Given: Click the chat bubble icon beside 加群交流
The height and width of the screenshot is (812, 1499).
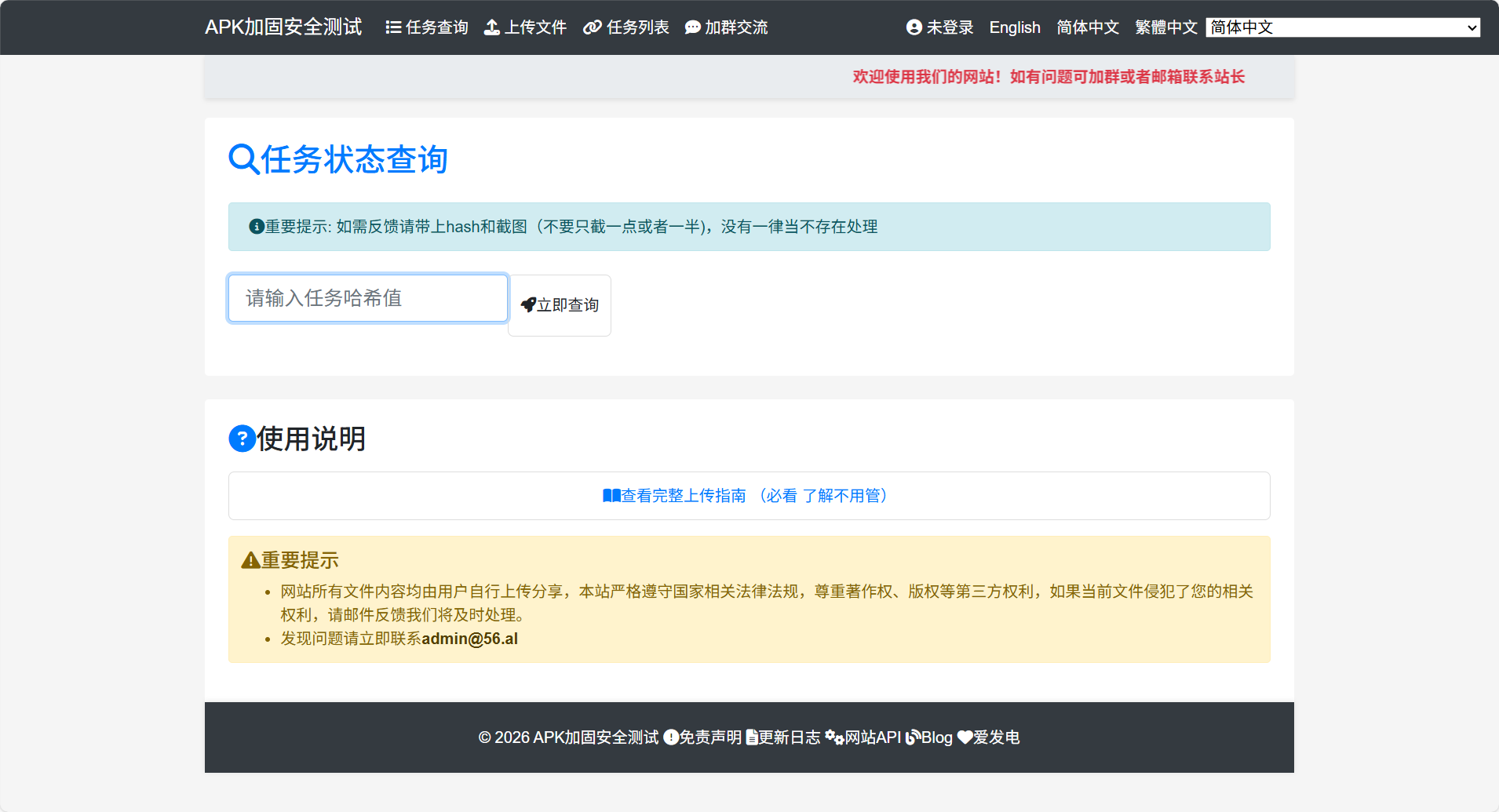Looking at the screenshot, I should click(692, 27).
